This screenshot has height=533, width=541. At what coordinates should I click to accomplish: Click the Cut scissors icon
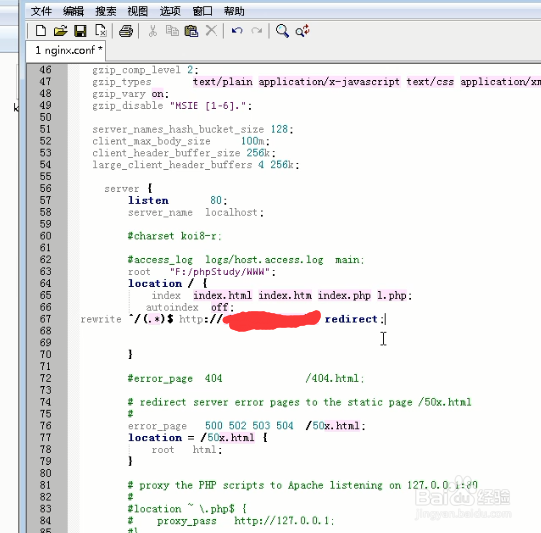(153, 31)
